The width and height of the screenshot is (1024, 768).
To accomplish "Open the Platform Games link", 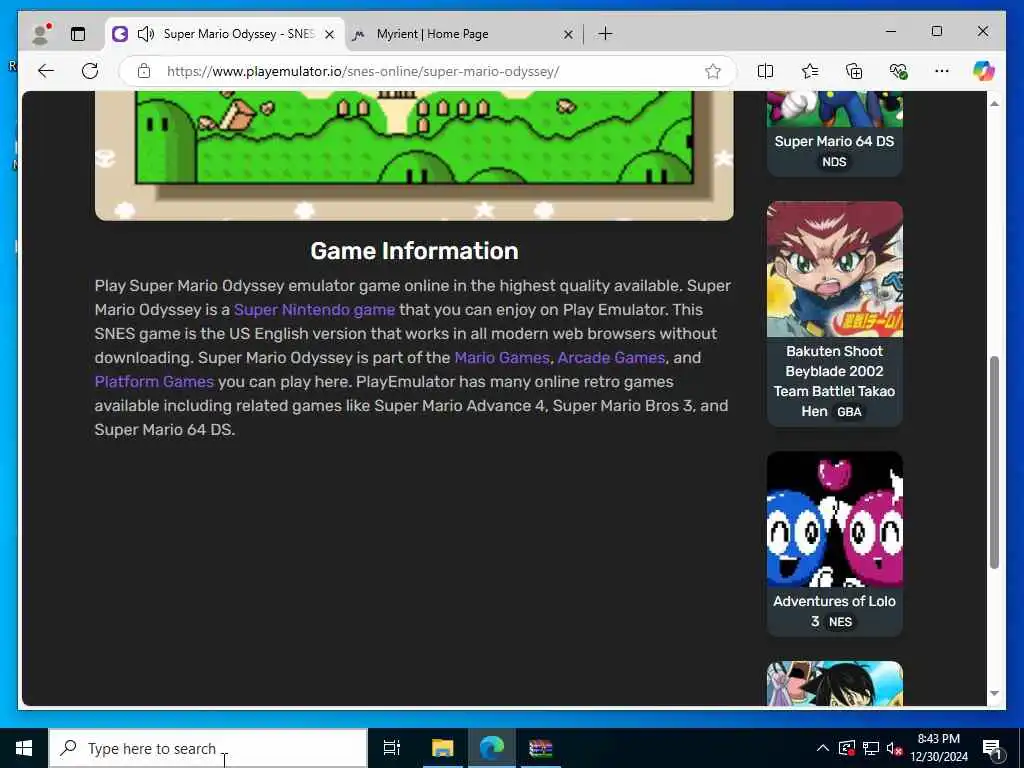I will pyautogui.click(x=154, y=382).
